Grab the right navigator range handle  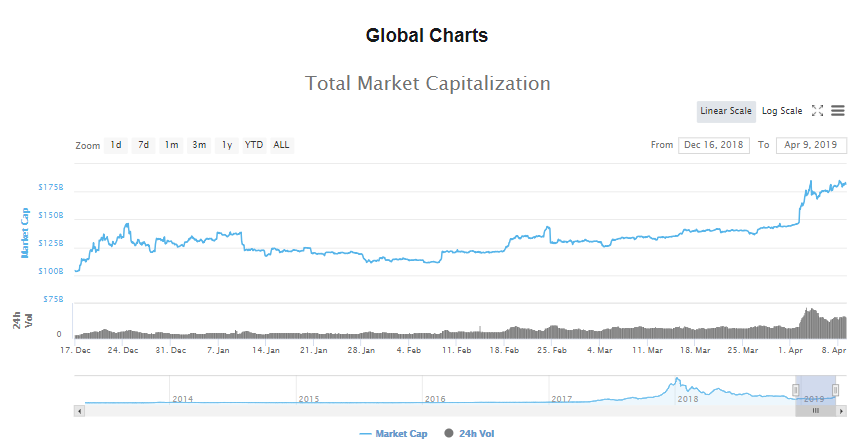(x=835, y=390)
